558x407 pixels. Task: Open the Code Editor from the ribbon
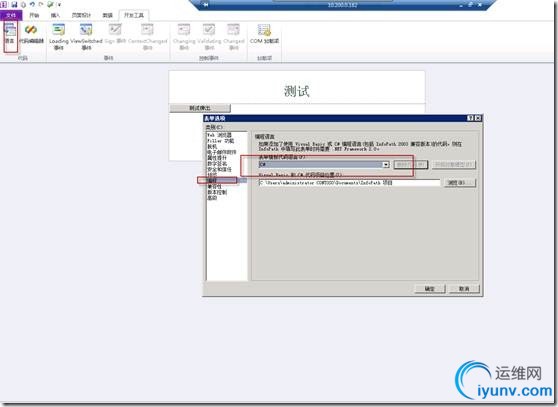pyautogui.click(x=31, y=35)
